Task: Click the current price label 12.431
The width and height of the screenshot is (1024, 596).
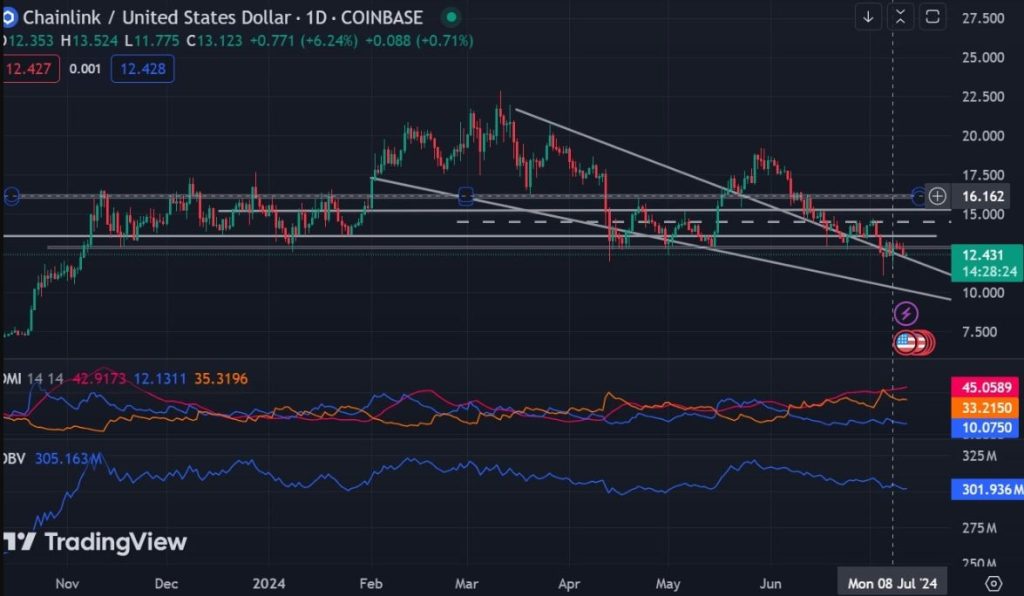Action: click(x=987, y=255)
